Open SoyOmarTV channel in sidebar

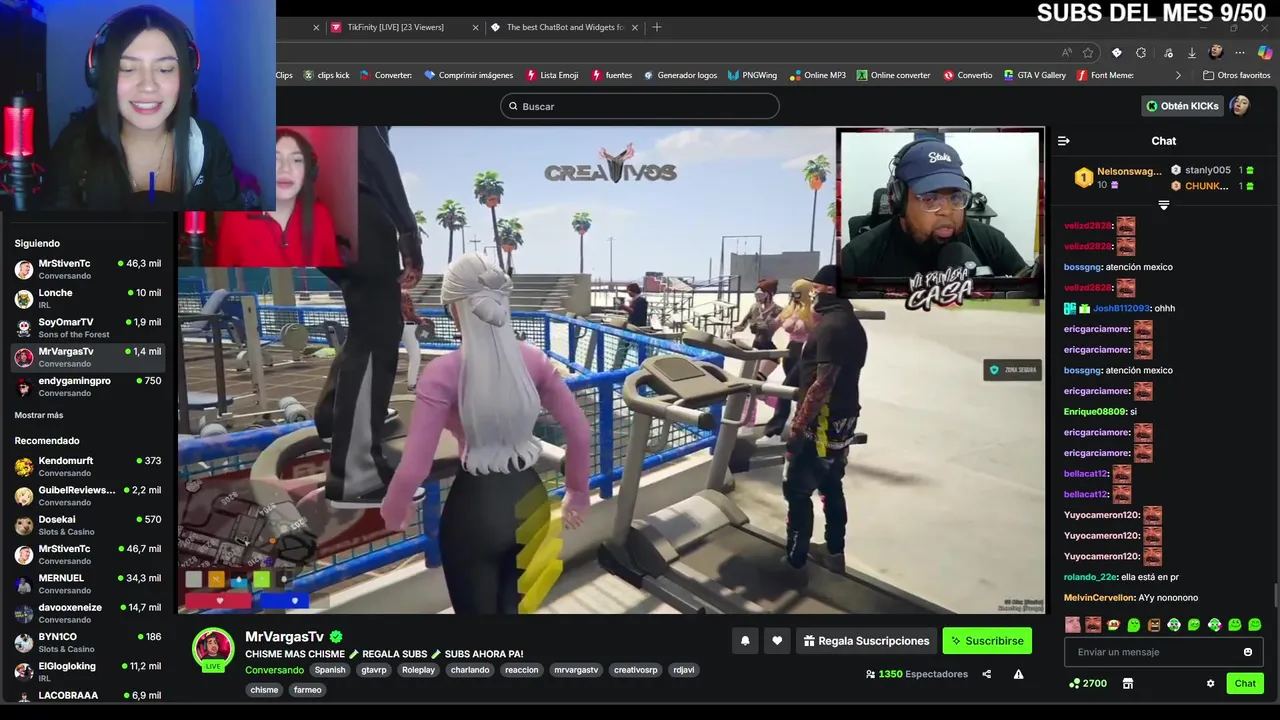[x=87, y=327]
